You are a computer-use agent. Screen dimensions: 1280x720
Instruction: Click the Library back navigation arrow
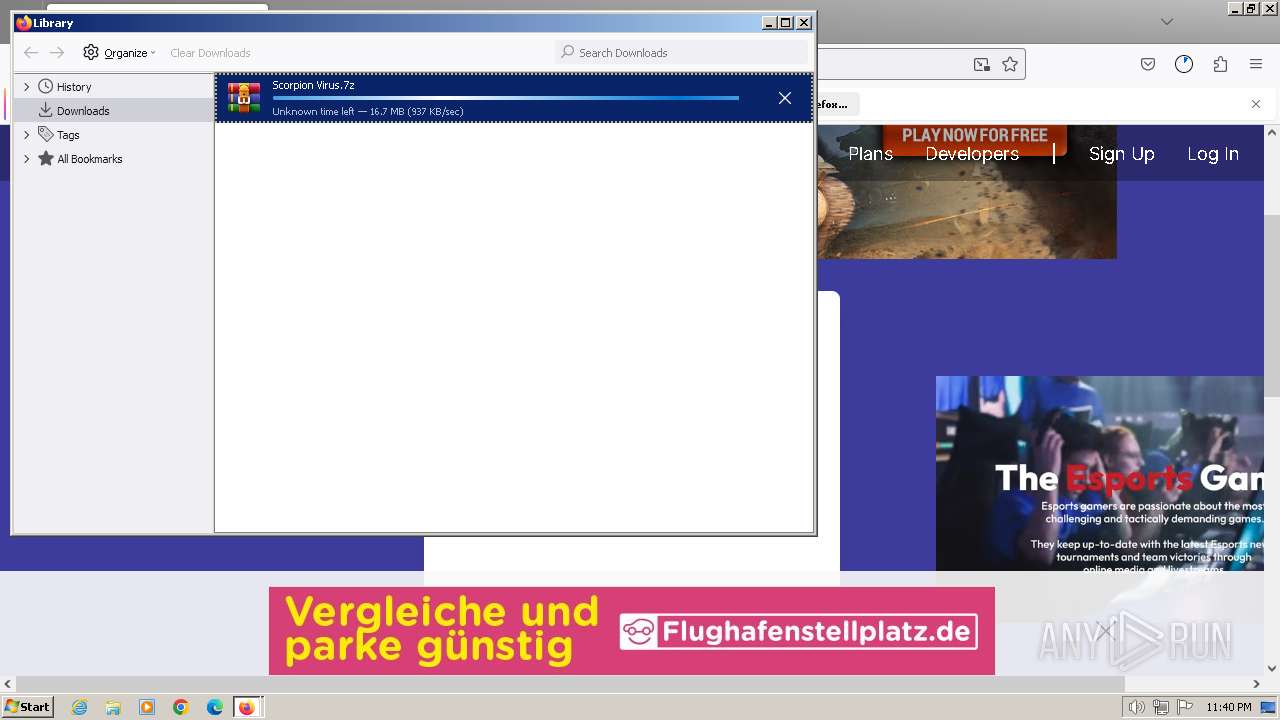pyautogui.click(x=31, y=52)
